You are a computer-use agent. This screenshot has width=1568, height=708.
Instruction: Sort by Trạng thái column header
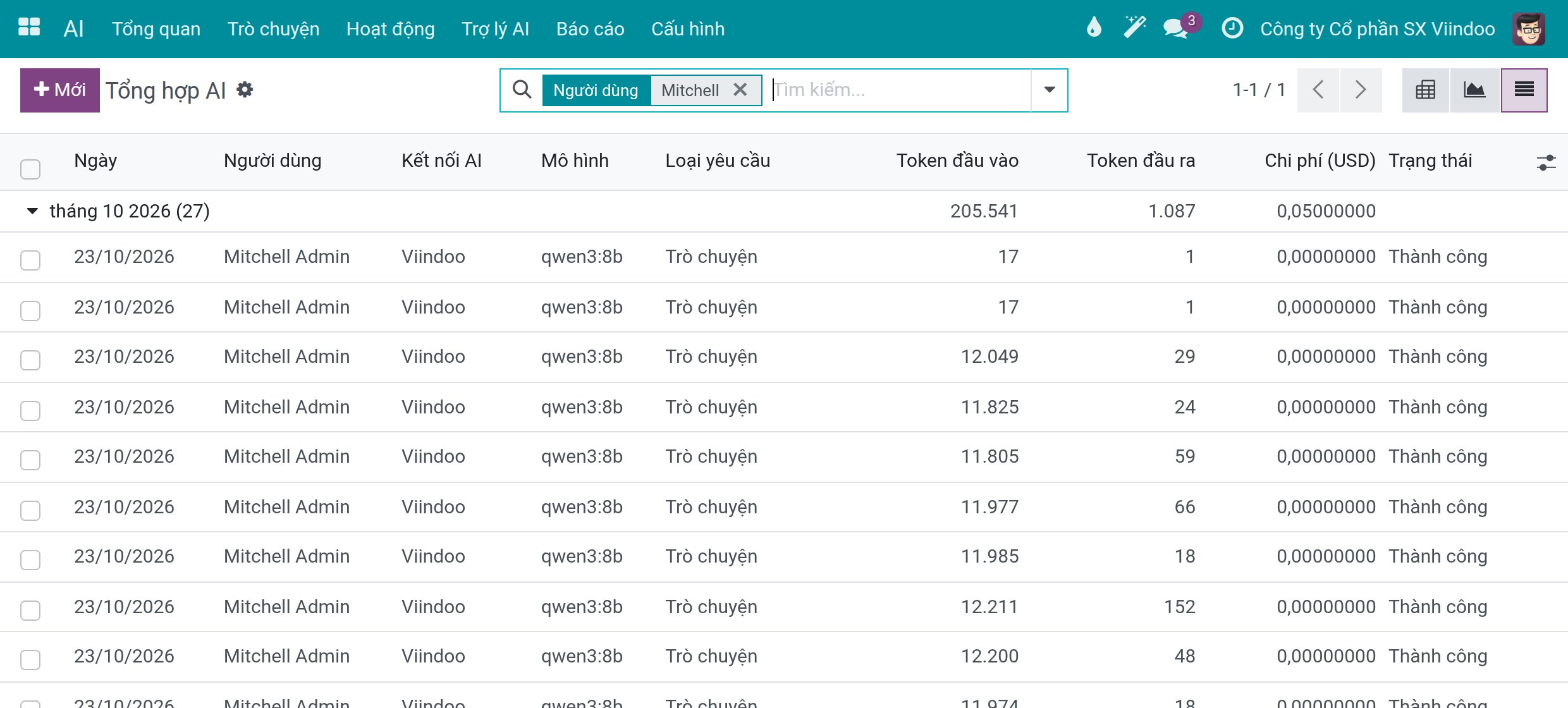tap(1430, 161)
